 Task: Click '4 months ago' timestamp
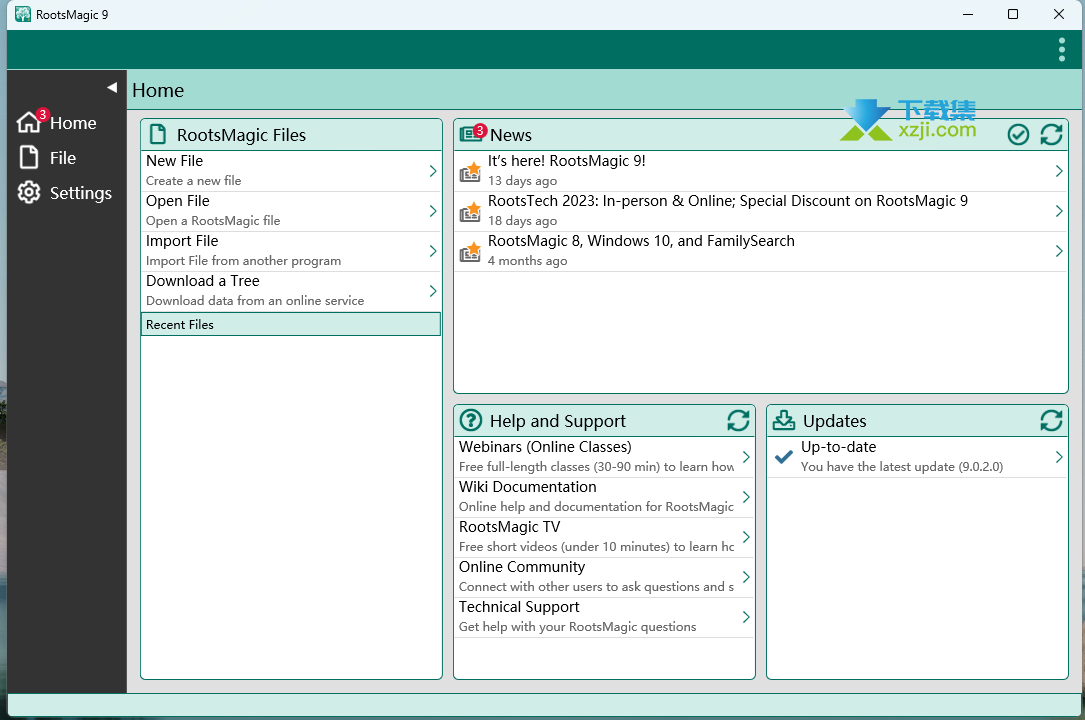click(527, 261)
